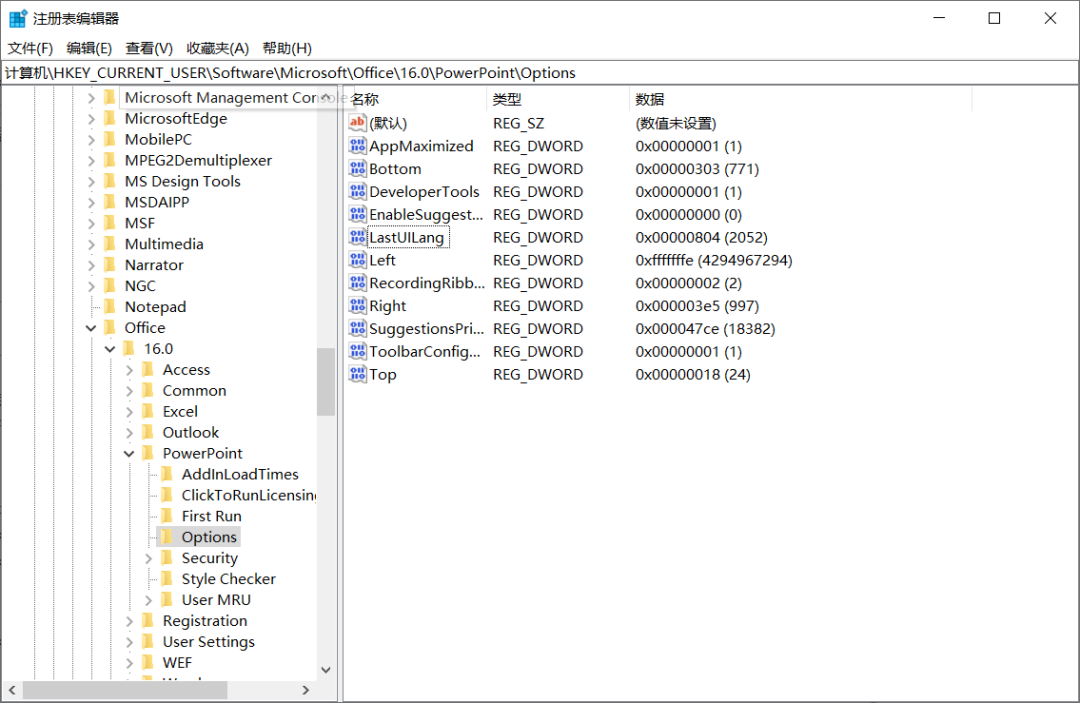Click the tree vertical scrollbar thumb
The width and height of the screenshot is (1080, 703).
point(326,381)
